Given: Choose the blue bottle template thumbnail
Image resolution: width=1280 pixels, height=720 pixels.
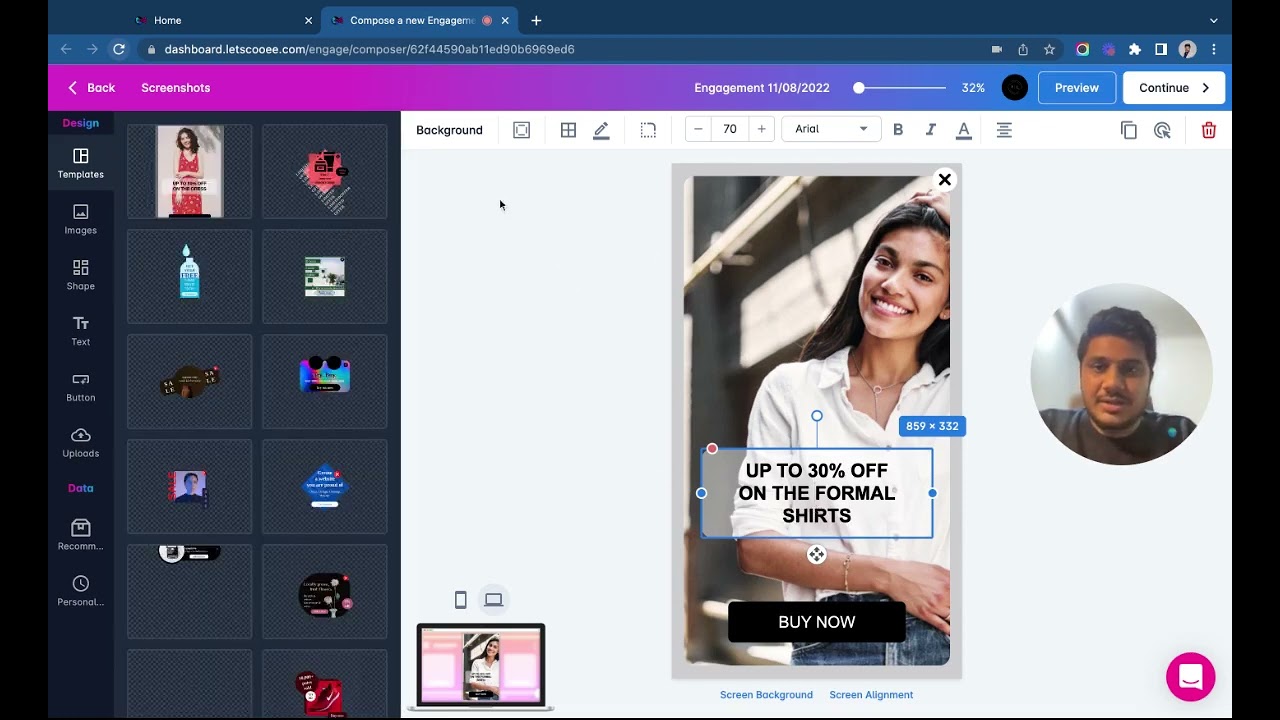Looking at the screenshot, I should 190,276.
